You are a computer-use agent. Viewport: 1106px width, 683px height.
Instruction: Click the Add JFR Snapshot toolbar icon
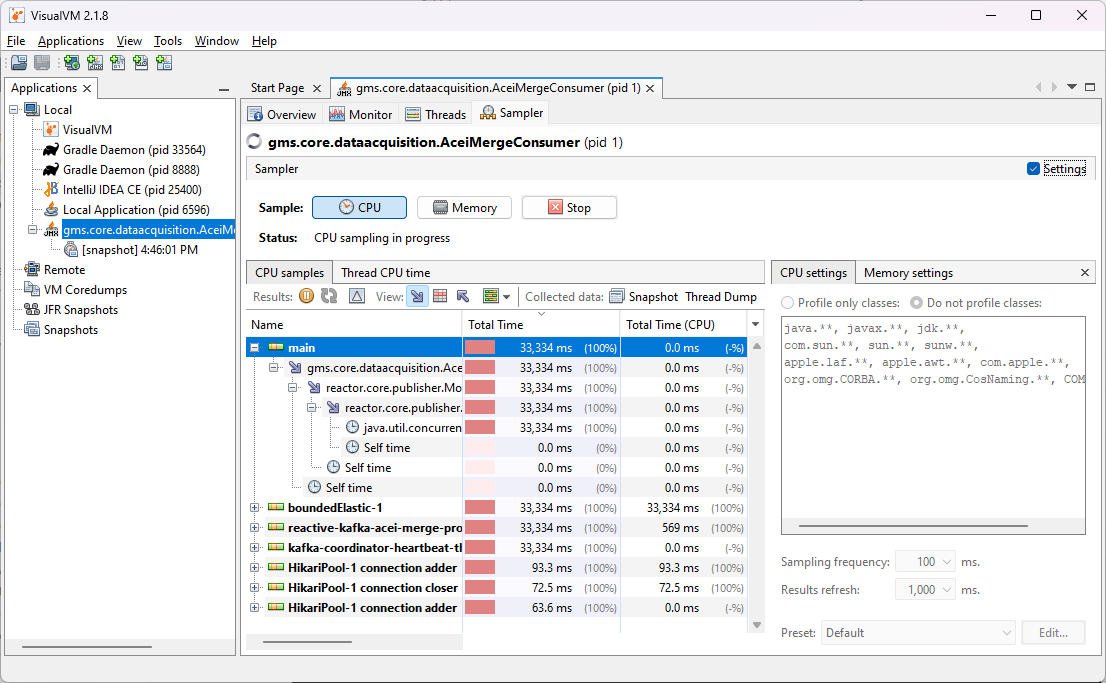(x=141, y=63)
